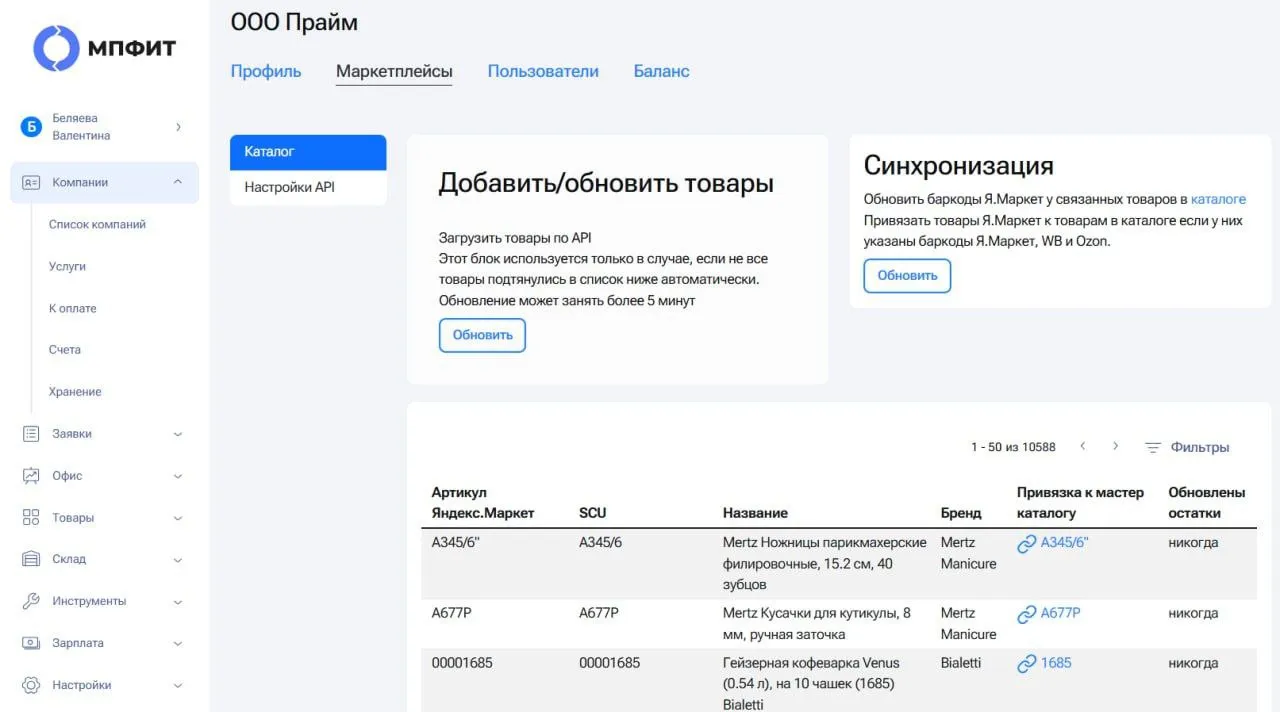
Task: Click the Компании sidebar icon
Action: tap(31, 182)
